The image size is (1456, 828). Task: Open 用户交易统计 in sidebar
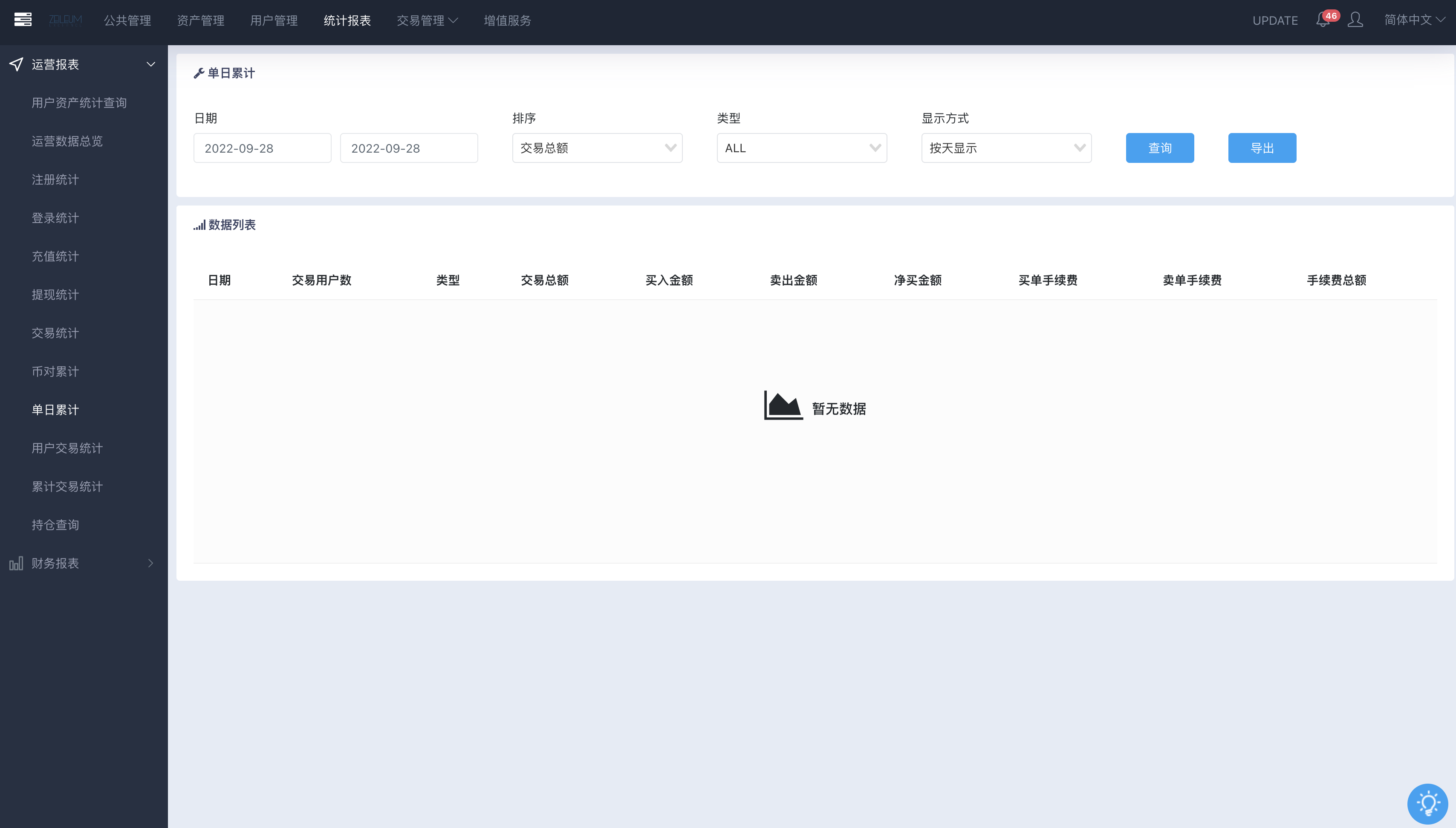point(67,448)
